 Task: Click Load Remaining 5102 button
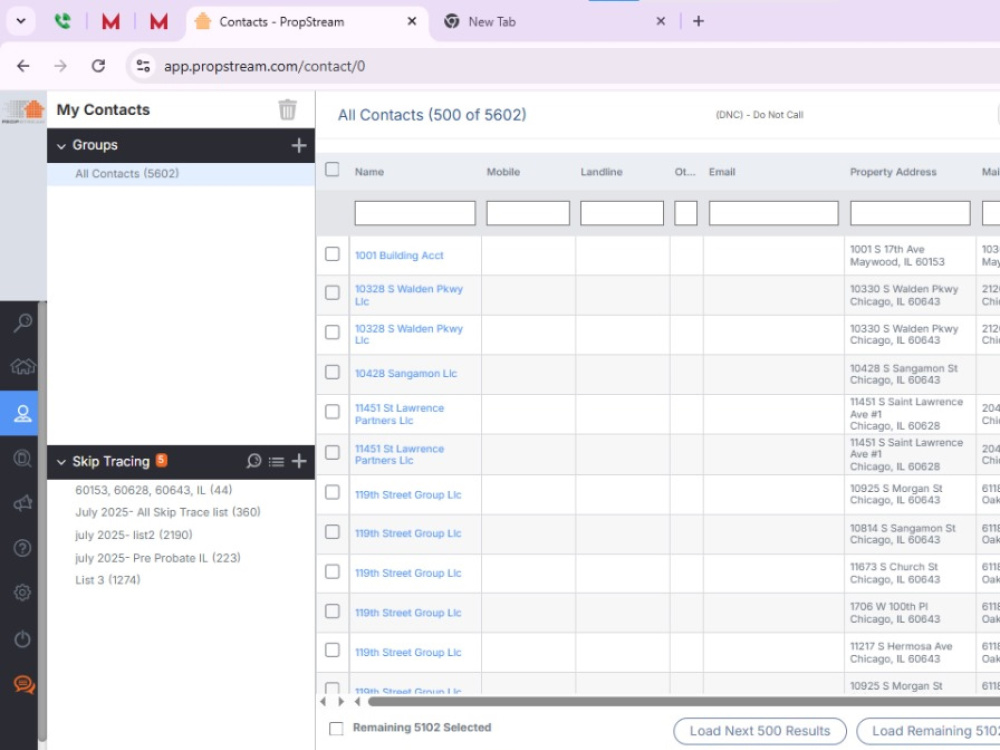pos(928,731)
